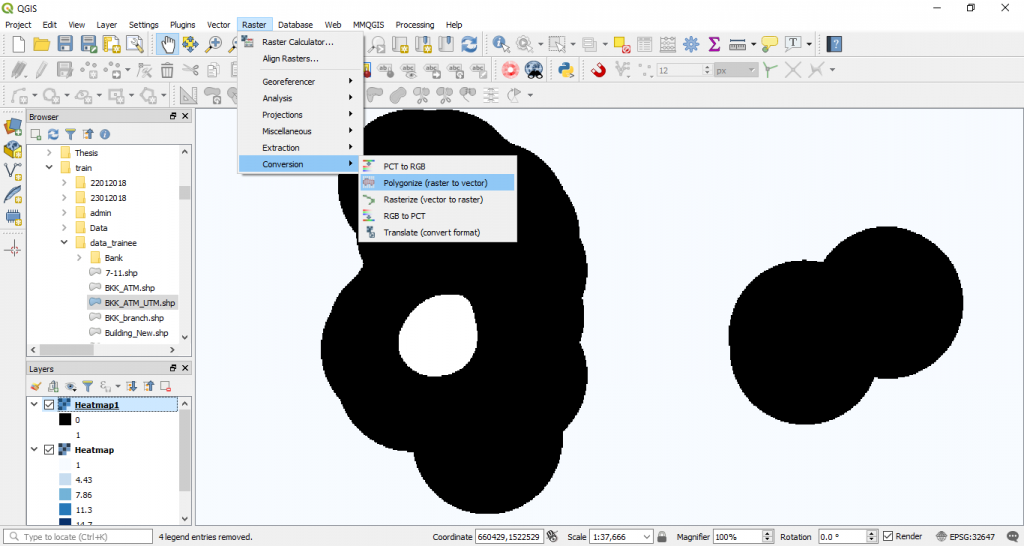Open the Vector menu

219,25
